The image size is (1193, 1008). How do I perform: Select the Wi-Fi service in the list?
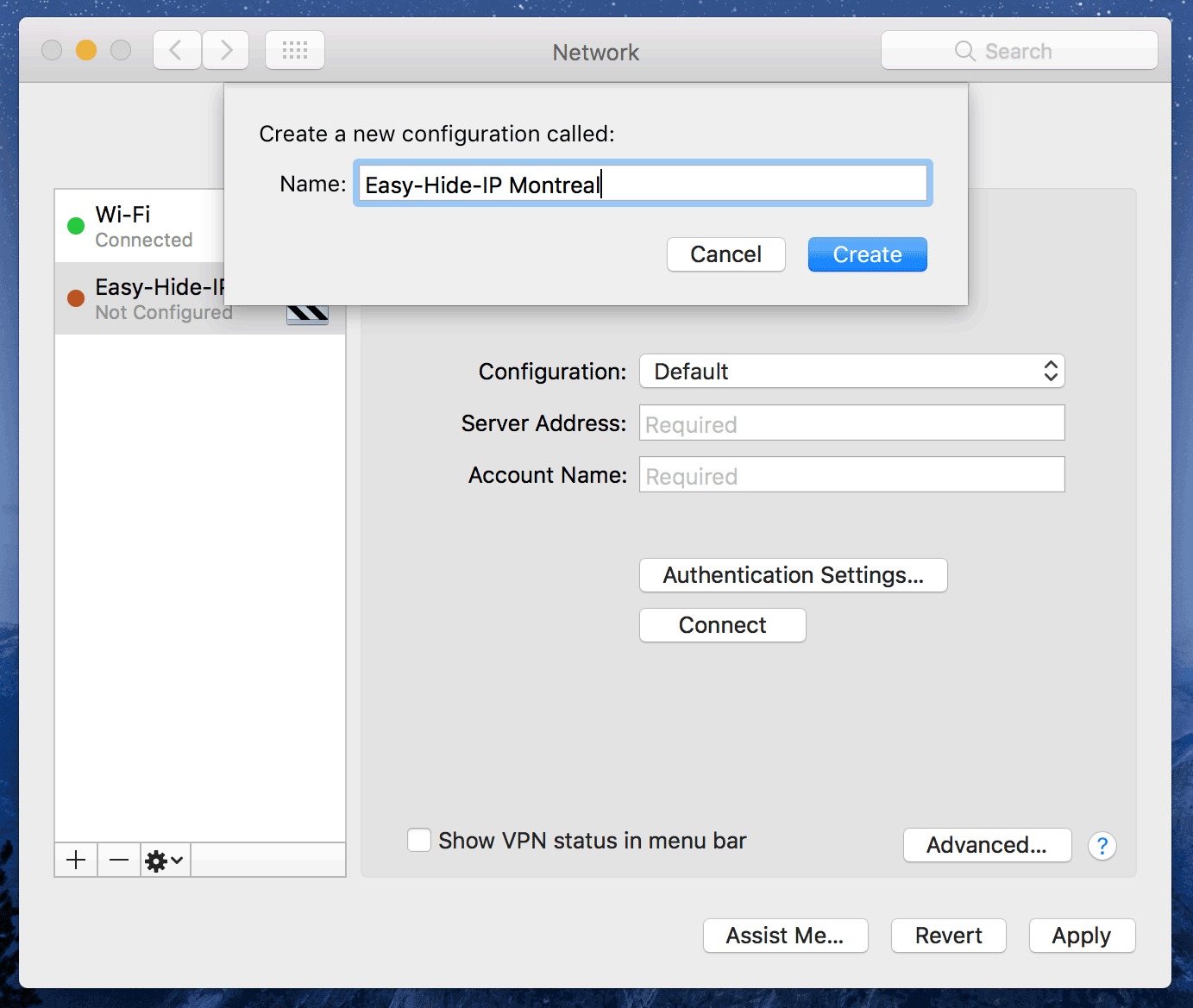(140, 226)
